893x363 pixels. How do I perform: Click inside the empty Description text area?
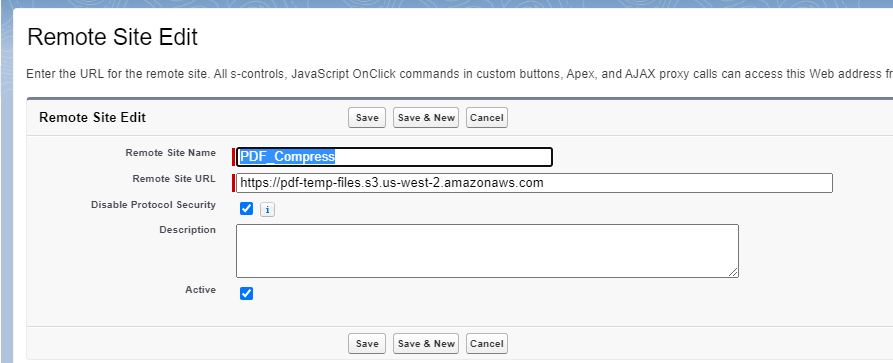click(x=487, y=251)
